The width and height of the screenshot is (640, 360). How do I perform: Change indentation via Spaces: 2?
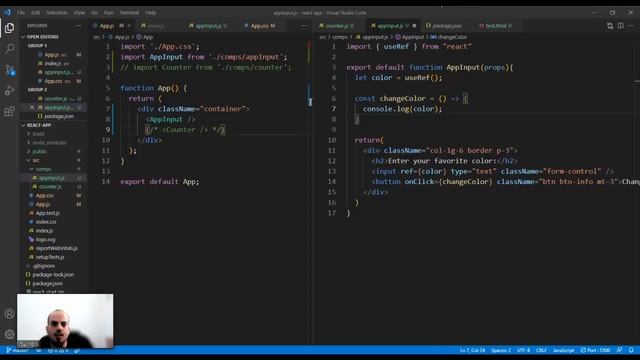pyautogui.click(x=501, y=350)
